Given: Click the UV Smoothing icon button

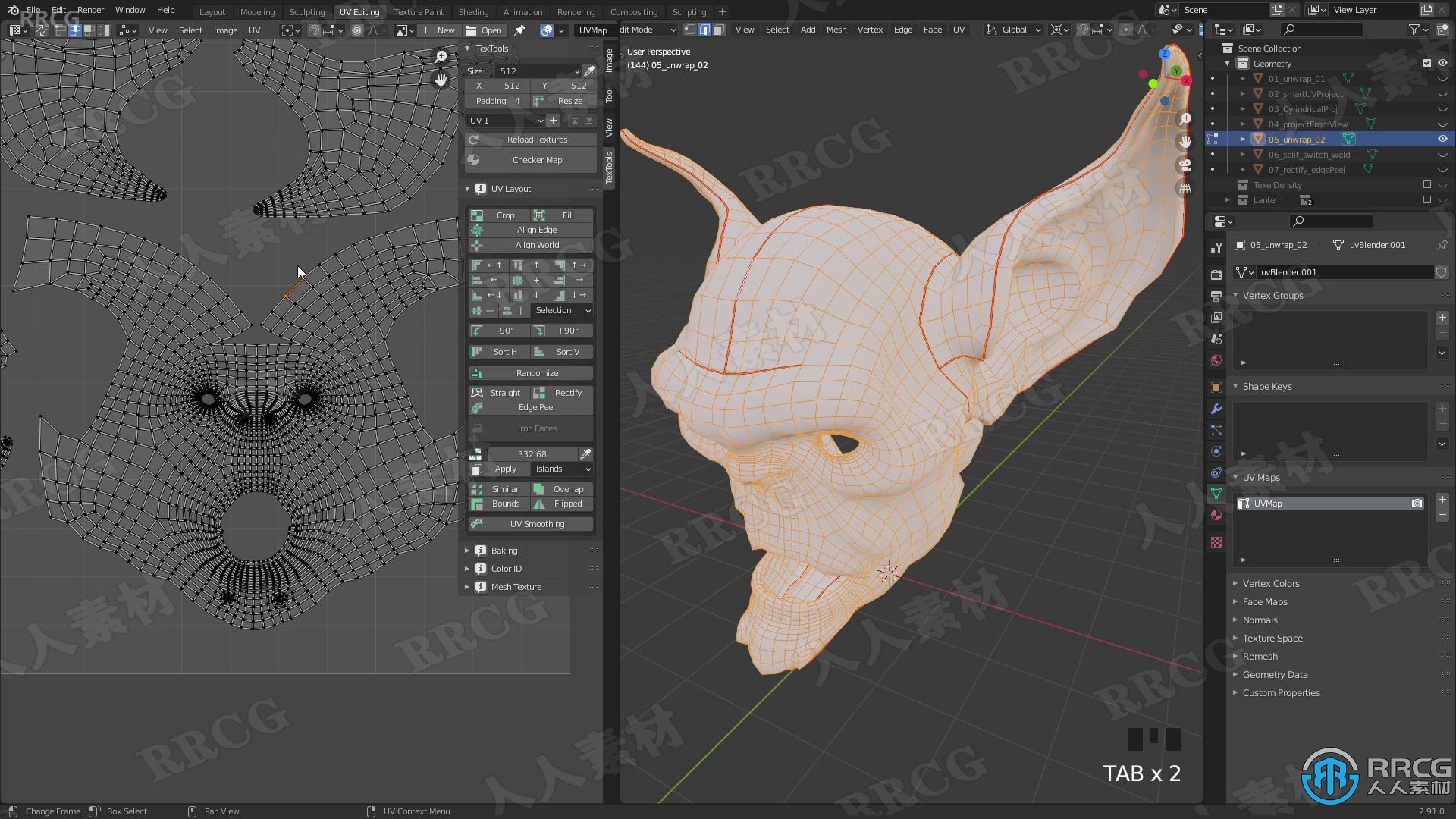Looking at the screenshot, I should click(476, 524).
